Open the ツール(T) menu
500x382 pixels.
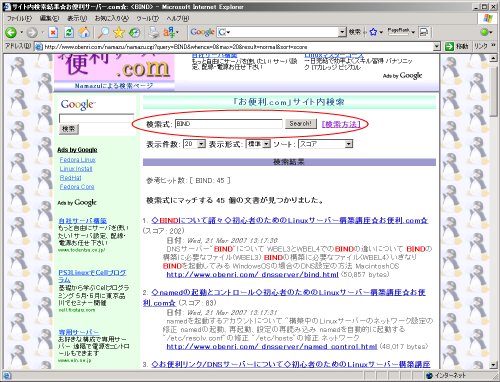[x=148, y=18]
